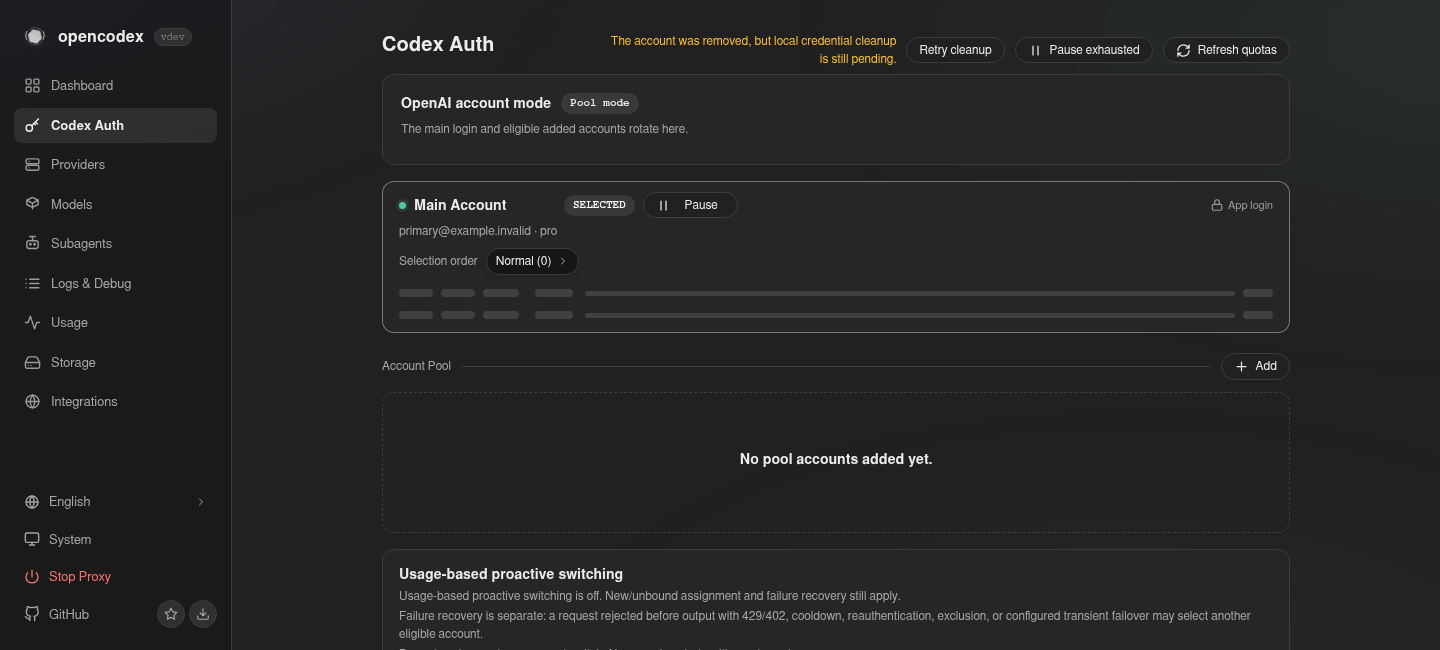Image resolution: width=1440 pixels, height=650 pixels.
Task: Click the SELECTED badge on Main Account
Action: click(x=599, y=205)
